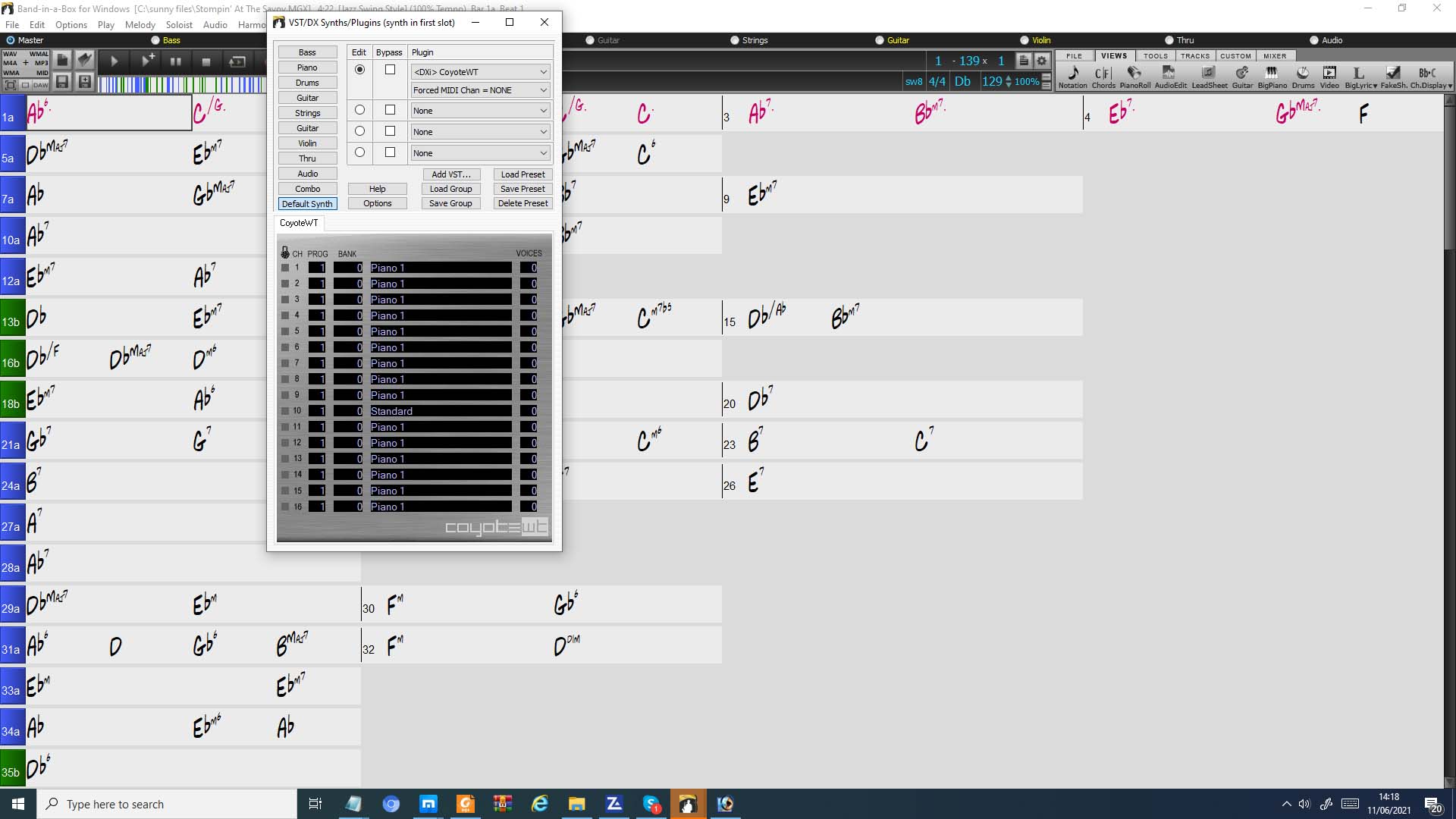Expand Forced MIDI Chan = NONE dropdown
The height and width of the screenshot is (819, 1456).
coord(480,90)
